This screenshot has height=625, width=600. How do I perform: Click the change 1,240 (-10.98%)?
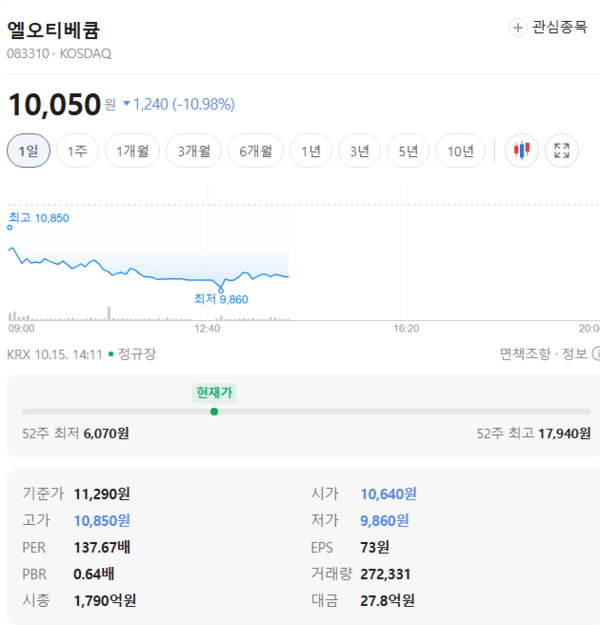click(x=179, y=104)
